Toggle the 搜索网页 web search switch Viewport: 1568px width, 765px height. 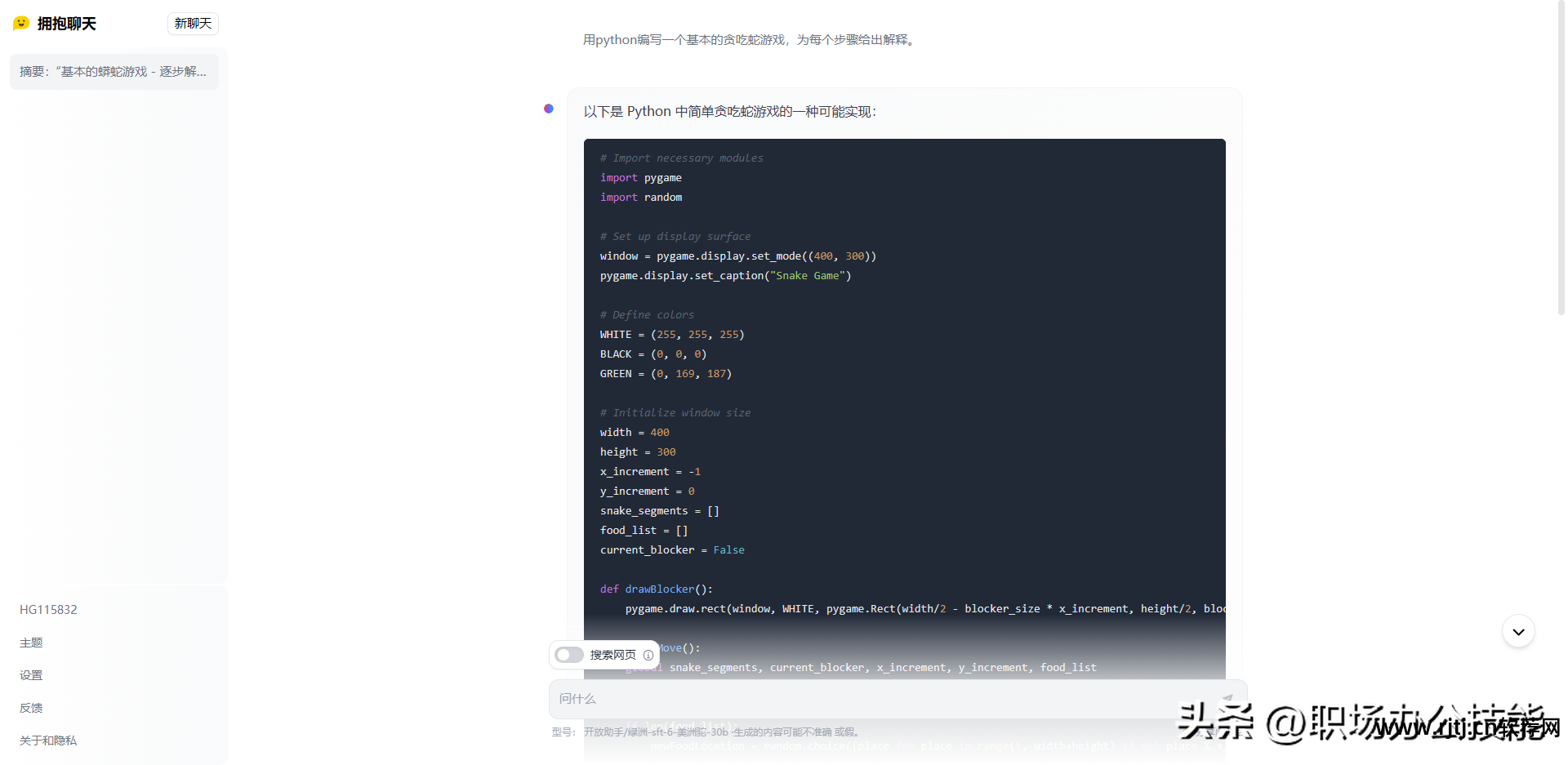tap(569, 655)
